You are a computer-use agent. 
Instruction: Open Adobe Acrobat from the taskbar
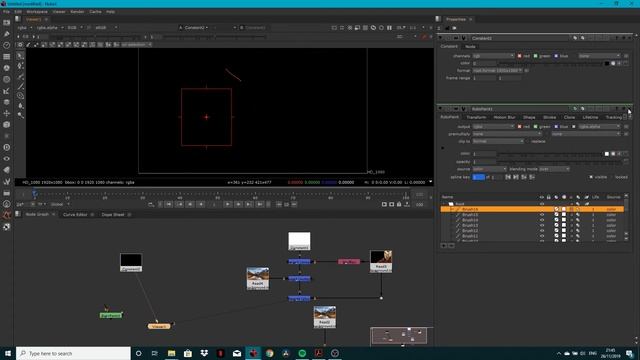pos(318,353)
